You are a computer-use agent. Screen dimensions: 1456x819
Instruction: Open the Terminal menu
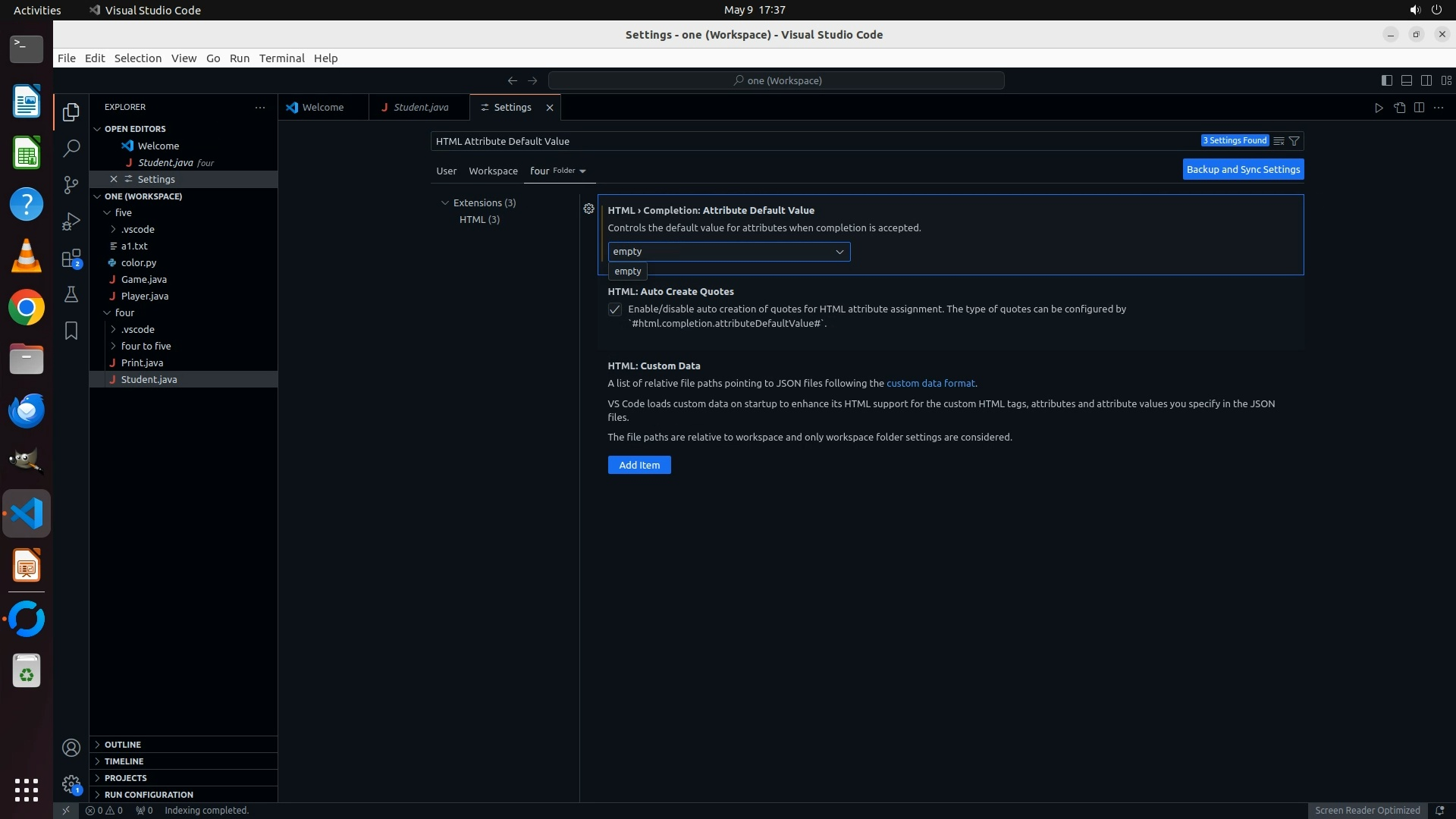coord(281,58)
